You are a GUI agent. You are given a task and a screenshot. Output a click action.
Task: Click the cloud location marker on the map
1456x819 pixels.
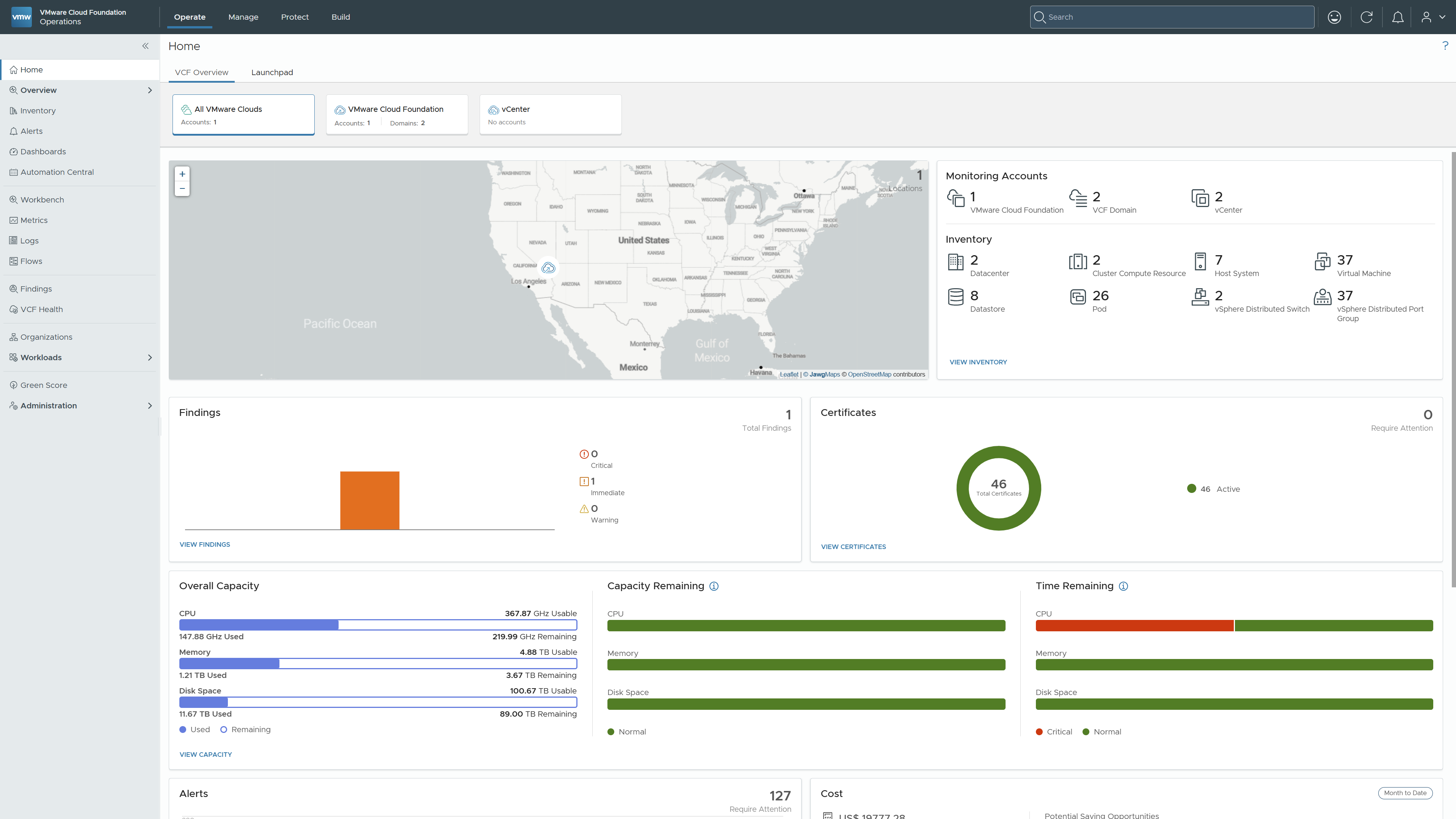pos(548,267)
